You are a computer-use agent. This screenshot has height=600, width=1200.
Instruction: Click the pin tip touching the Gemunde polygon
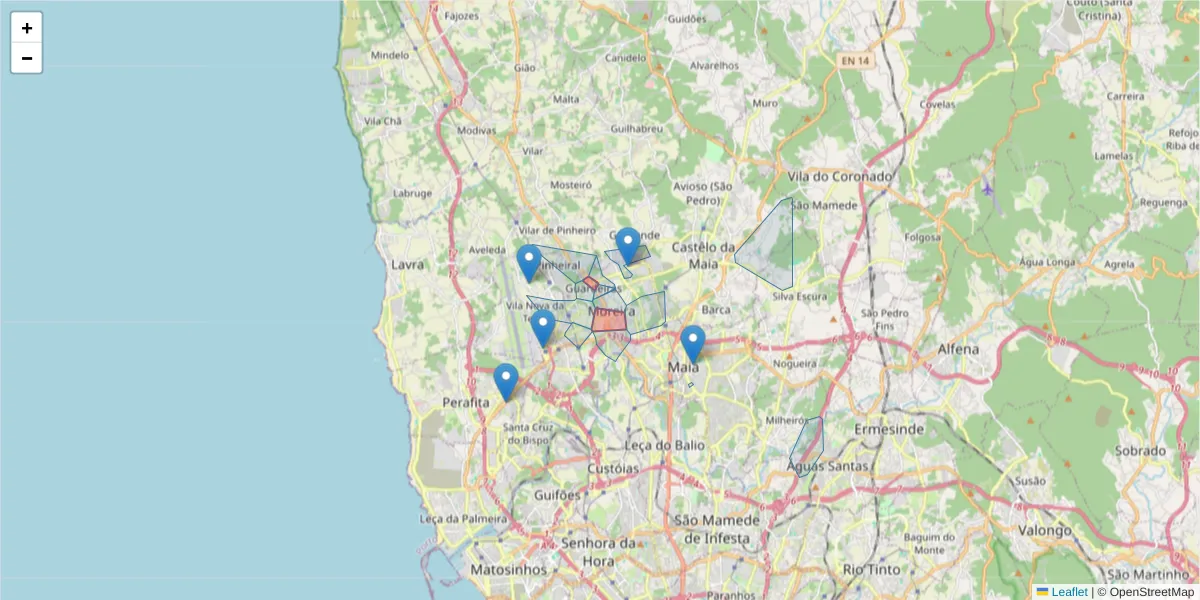tap(627, 262)
